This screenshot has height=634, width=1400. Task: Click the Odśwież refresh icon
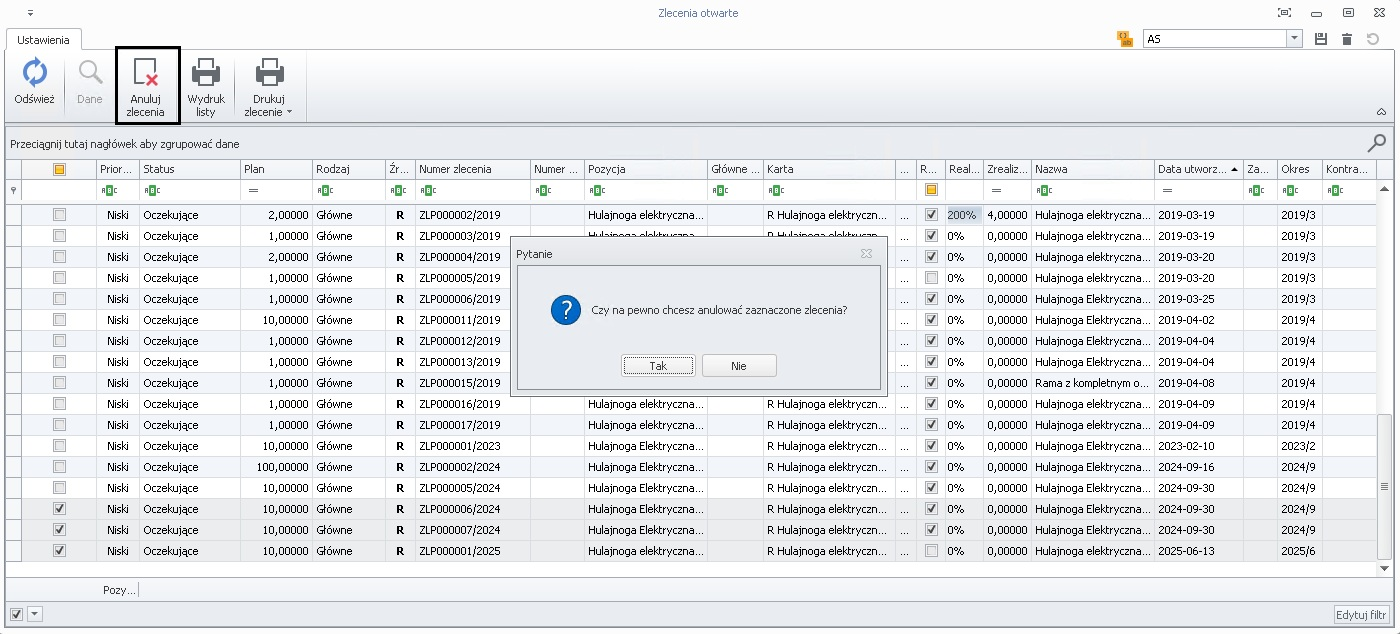35,73
